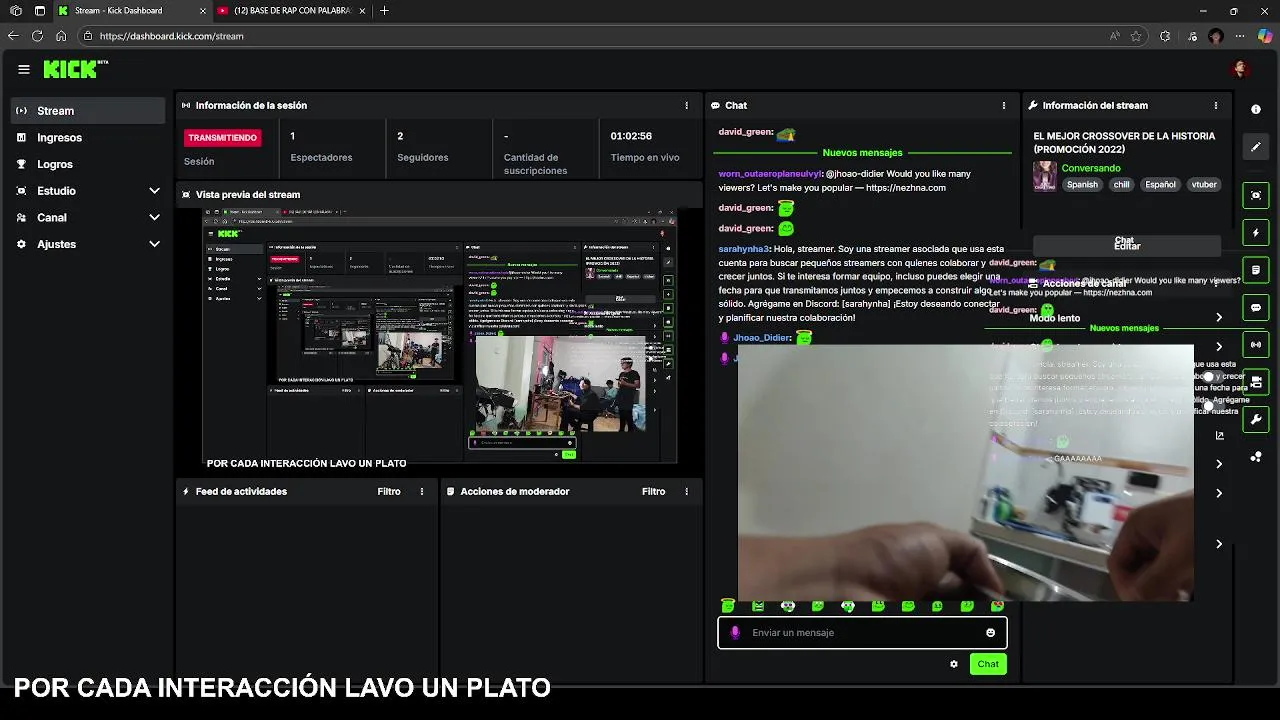Viewport: 1280px width, 720px height.
Task: Open Información del stream three-dot menu
Action: tap(1216, 105)
